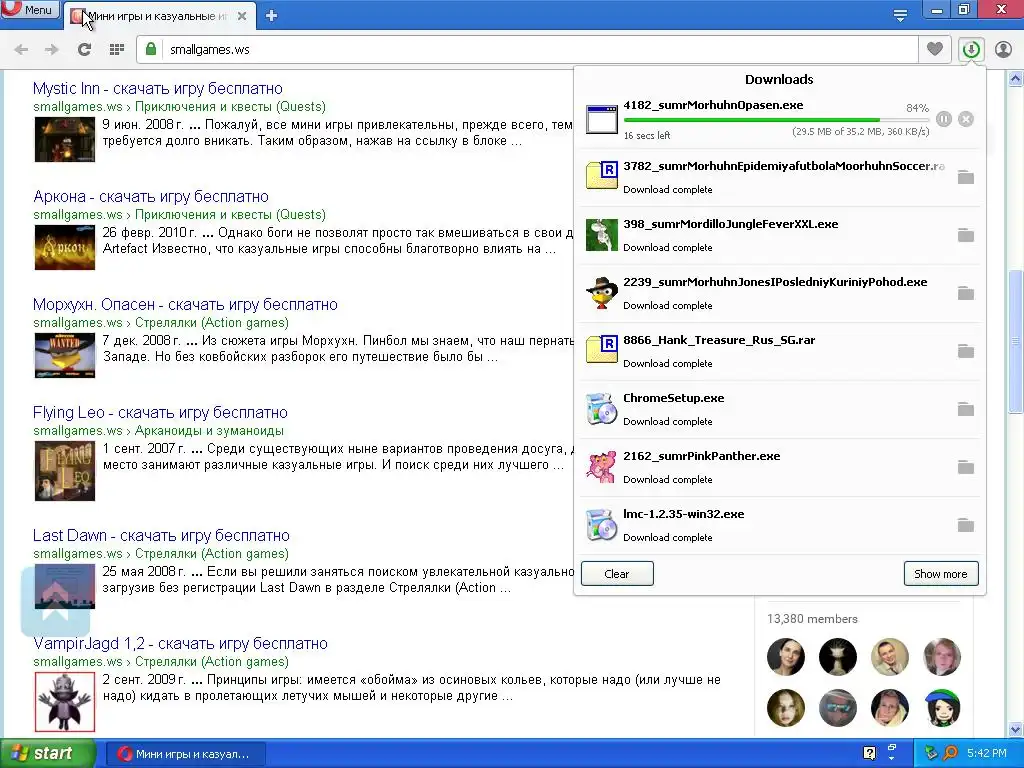Viewport: 1024px width, 768px height.
Task: Toggle the Downloads toolbar icon
Action: (971, 49)
